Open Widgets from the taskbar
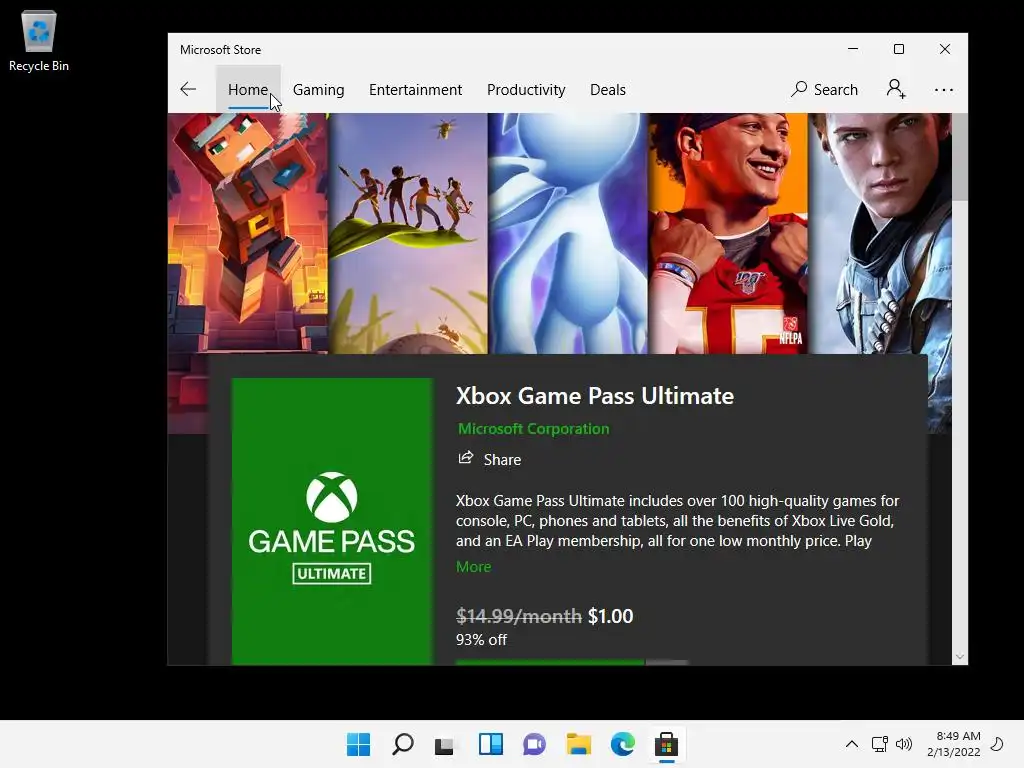The height and width of the screenshot is (768, 1024). tap(490, 744)
